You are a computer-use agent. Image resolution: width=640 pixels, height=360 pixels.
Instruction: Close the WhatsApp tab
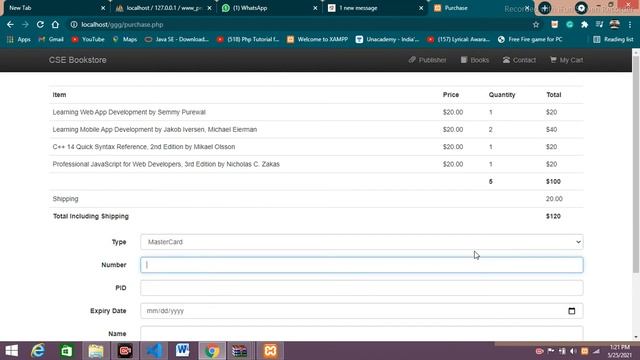tap(315, 8)
